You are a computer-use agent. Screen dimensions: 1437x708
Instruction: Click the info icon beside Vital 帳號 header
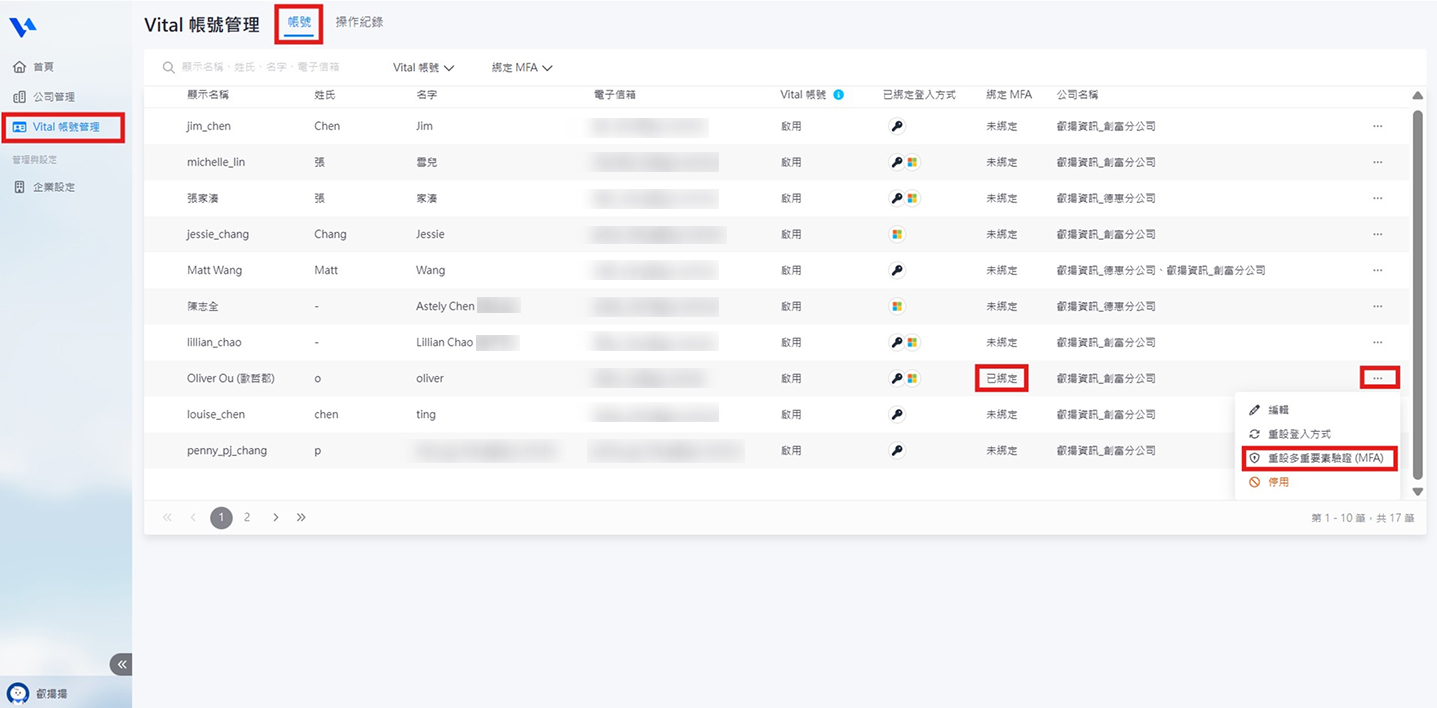point(838,95)
